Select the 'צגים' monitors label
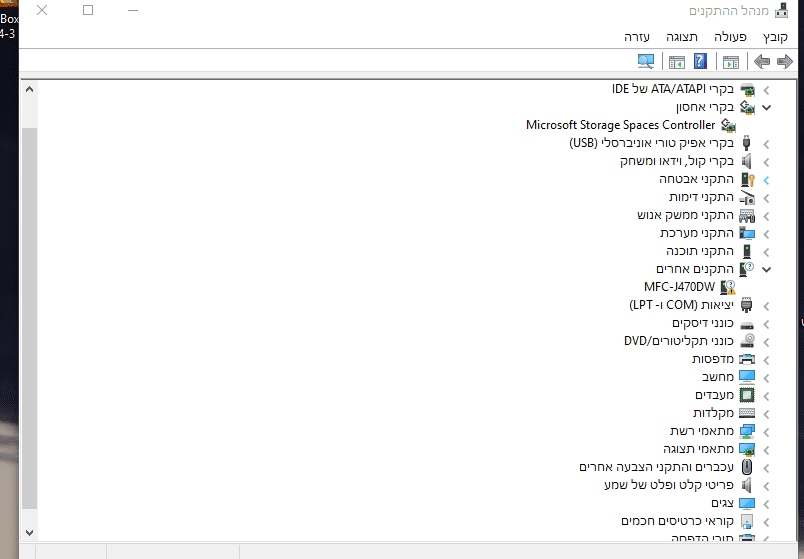This screenshot has width=804, height=559. click(722, 503)
